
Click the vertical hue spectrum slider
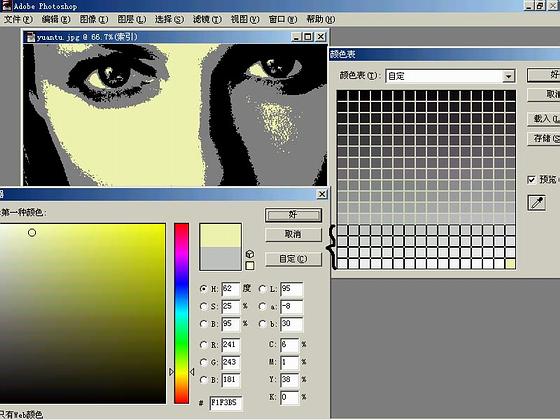(181, 313)
